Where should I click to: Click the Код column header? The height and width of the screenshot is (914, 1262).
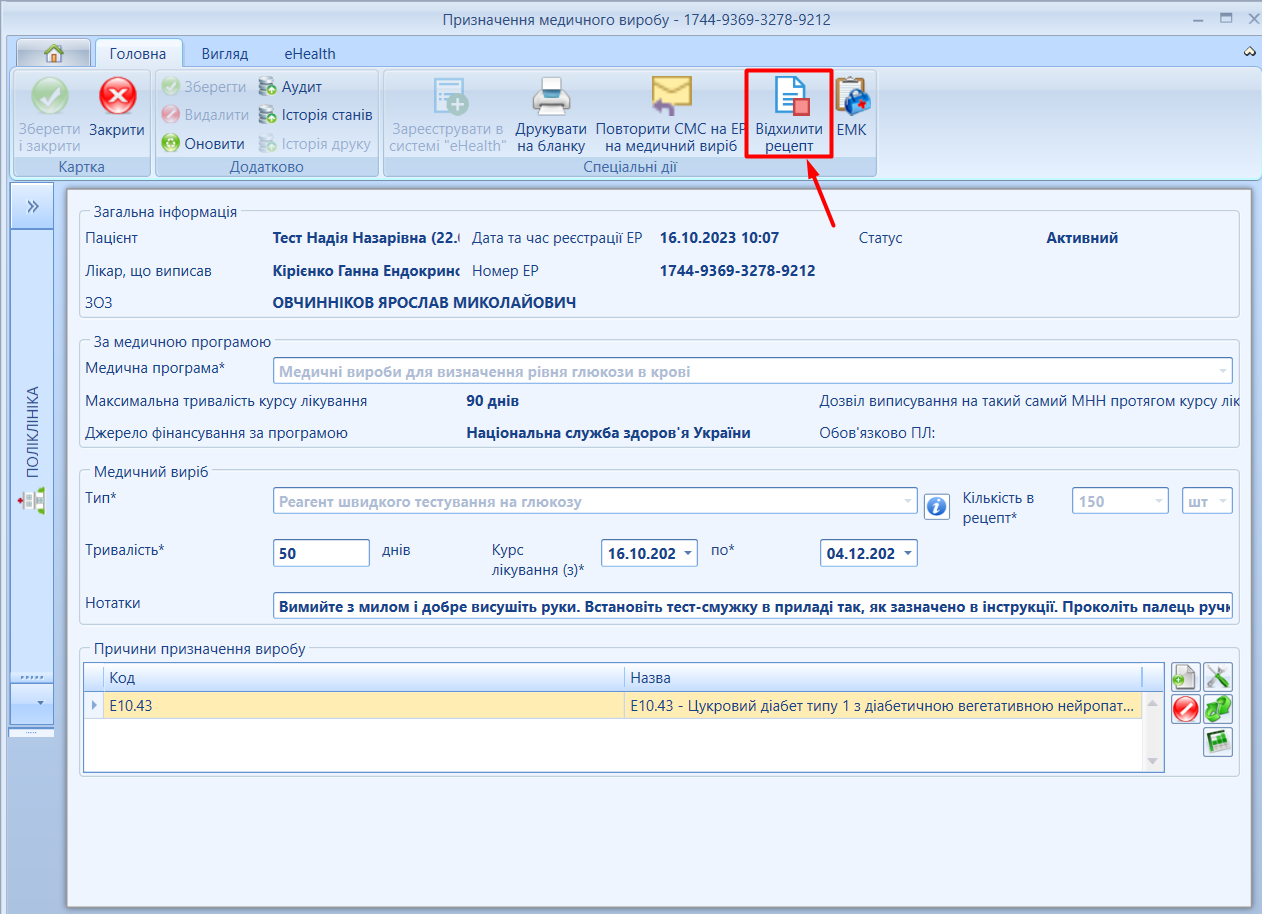click(364, 678)
